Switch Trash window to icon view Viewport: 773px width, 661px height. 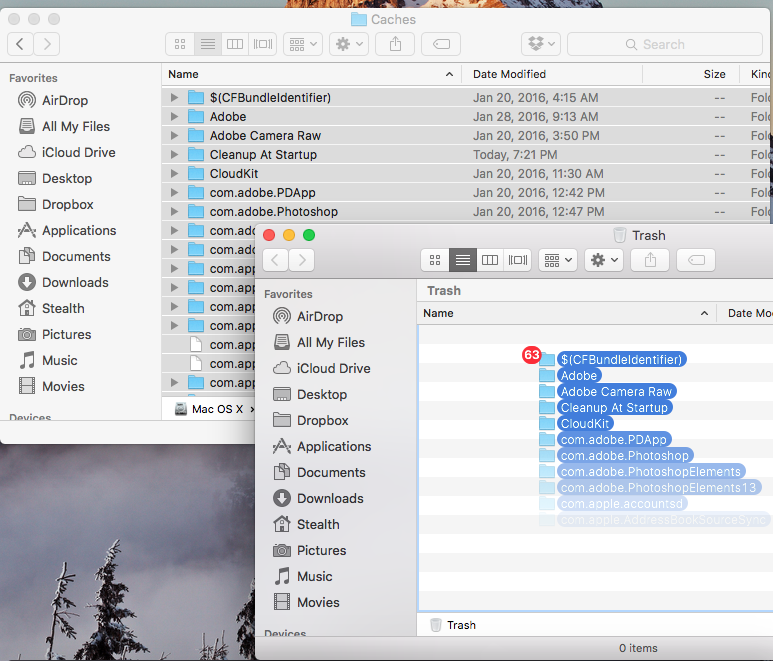pyautogui.click(x=435, y=260)
